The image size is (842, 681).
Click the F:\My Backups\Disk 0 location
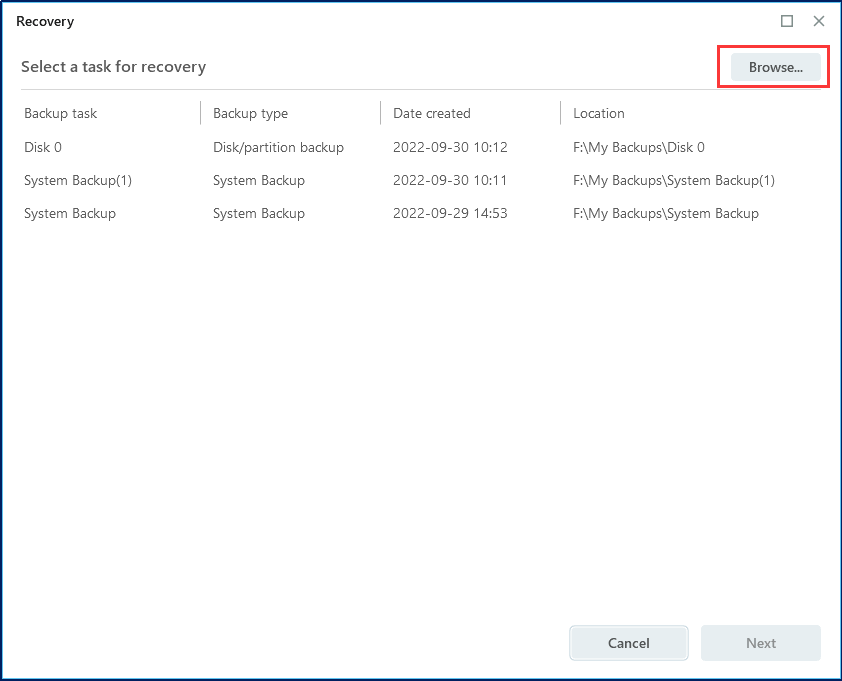click(638, 147)
